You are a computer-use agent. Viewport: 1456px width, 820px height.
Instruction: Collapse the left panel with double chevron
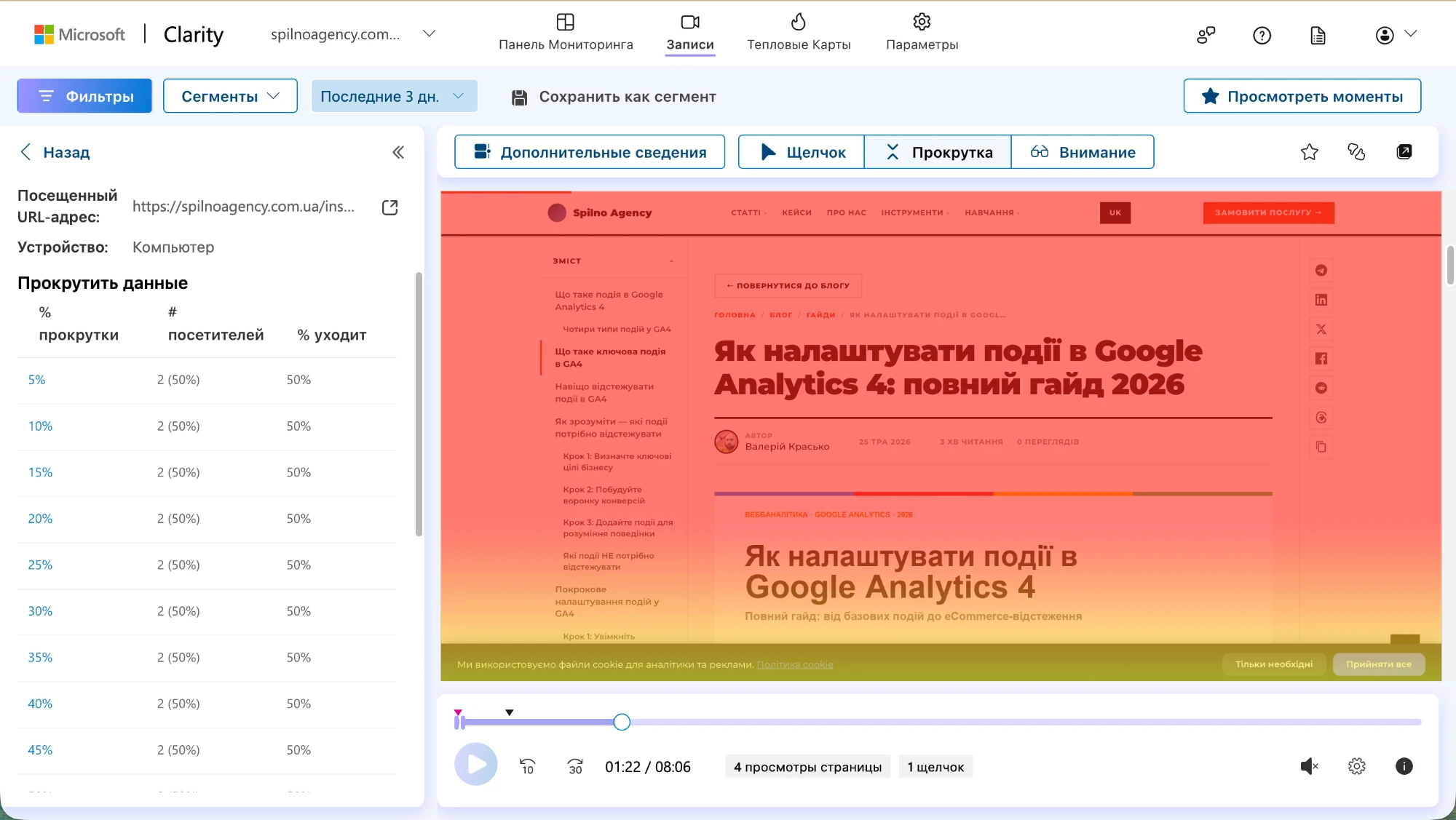pos(398,152)
